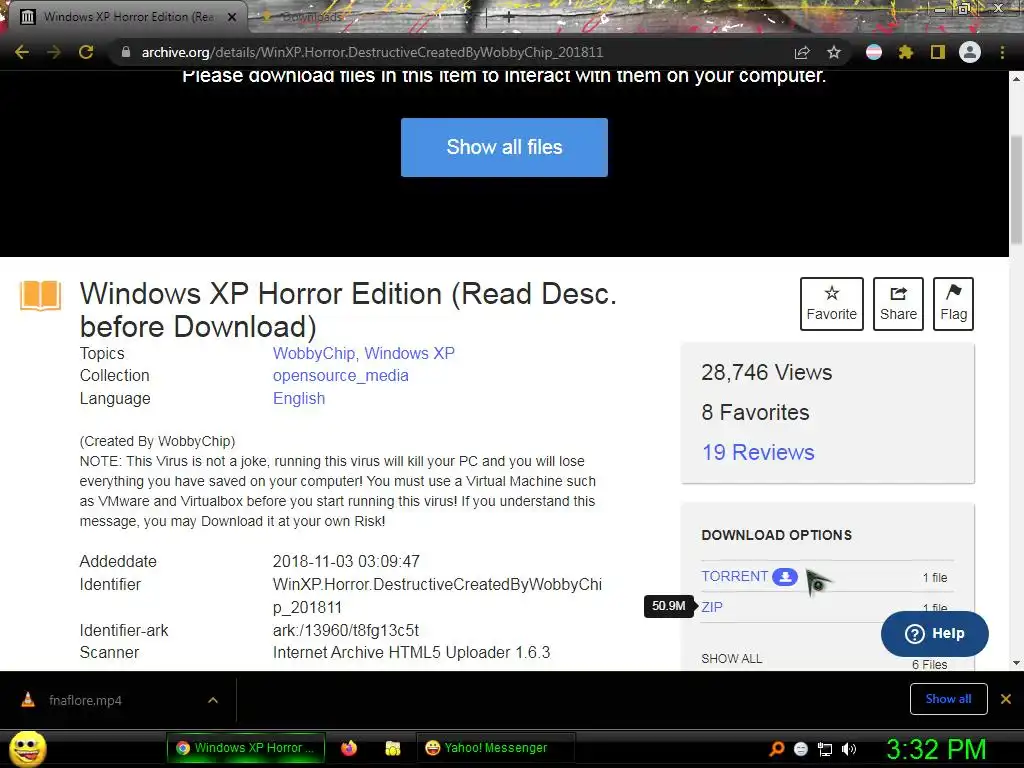Click the Addeddate value 2018-11-03 03:09:47
This screenshot has height=768, width=1024.
(346, 561)
